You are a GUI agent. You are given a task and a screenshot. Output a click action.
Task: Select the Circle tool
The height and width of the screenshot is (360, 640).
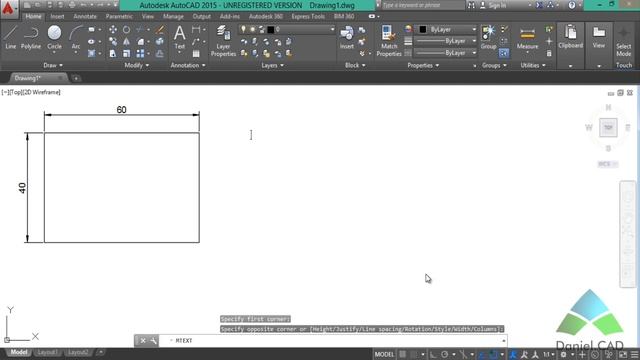[54, 38]
